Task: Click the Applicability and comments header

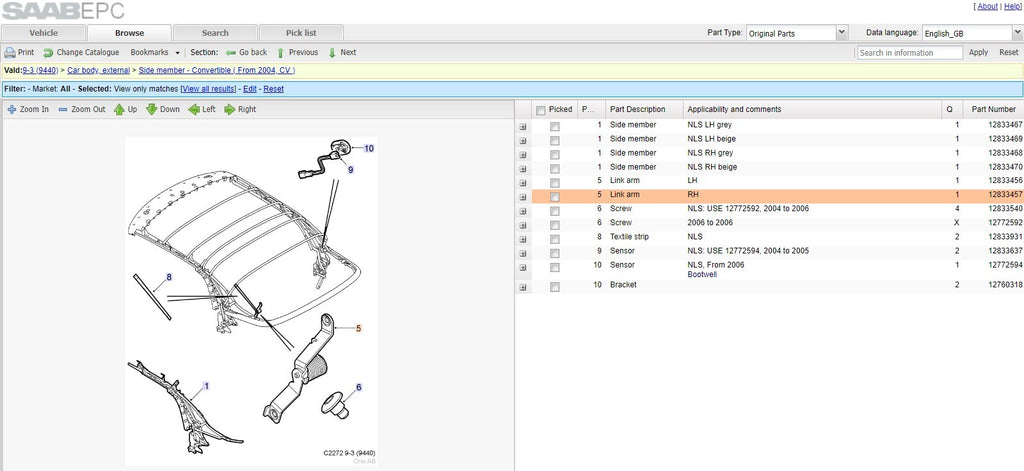Action: 812,109
